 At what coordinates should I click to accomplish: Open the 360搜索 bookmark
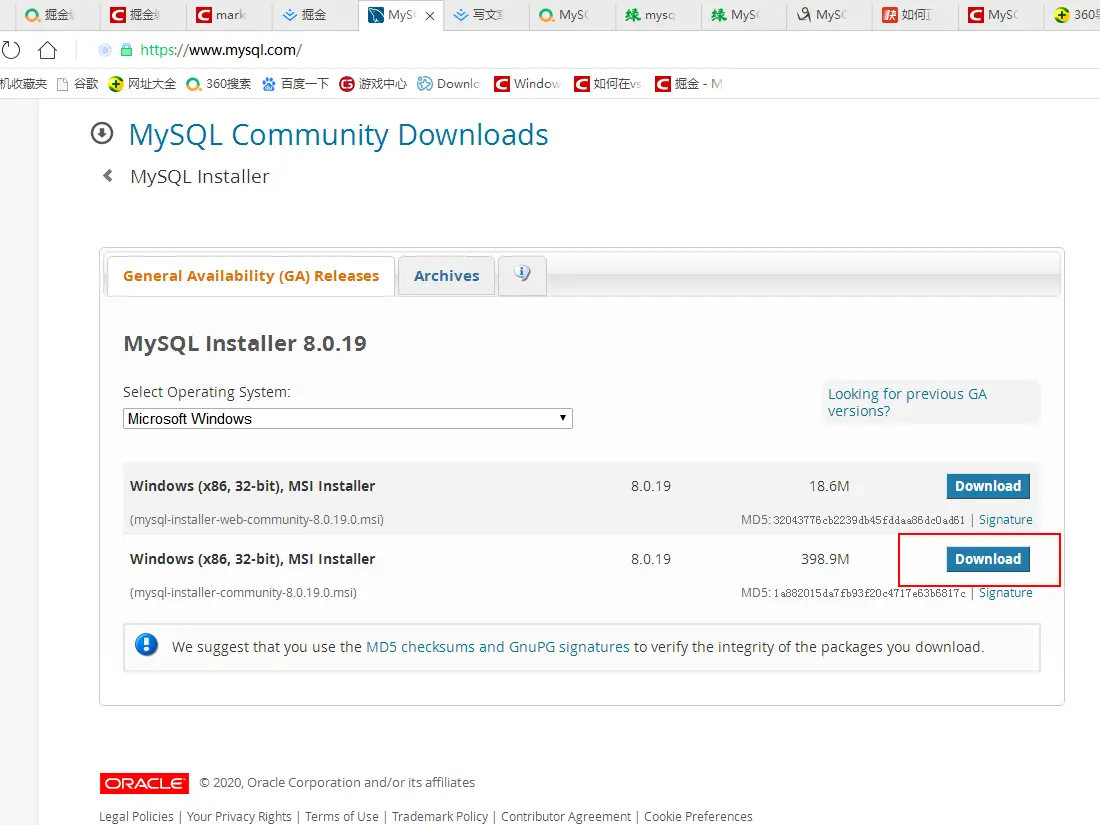(x=219, y=84)
